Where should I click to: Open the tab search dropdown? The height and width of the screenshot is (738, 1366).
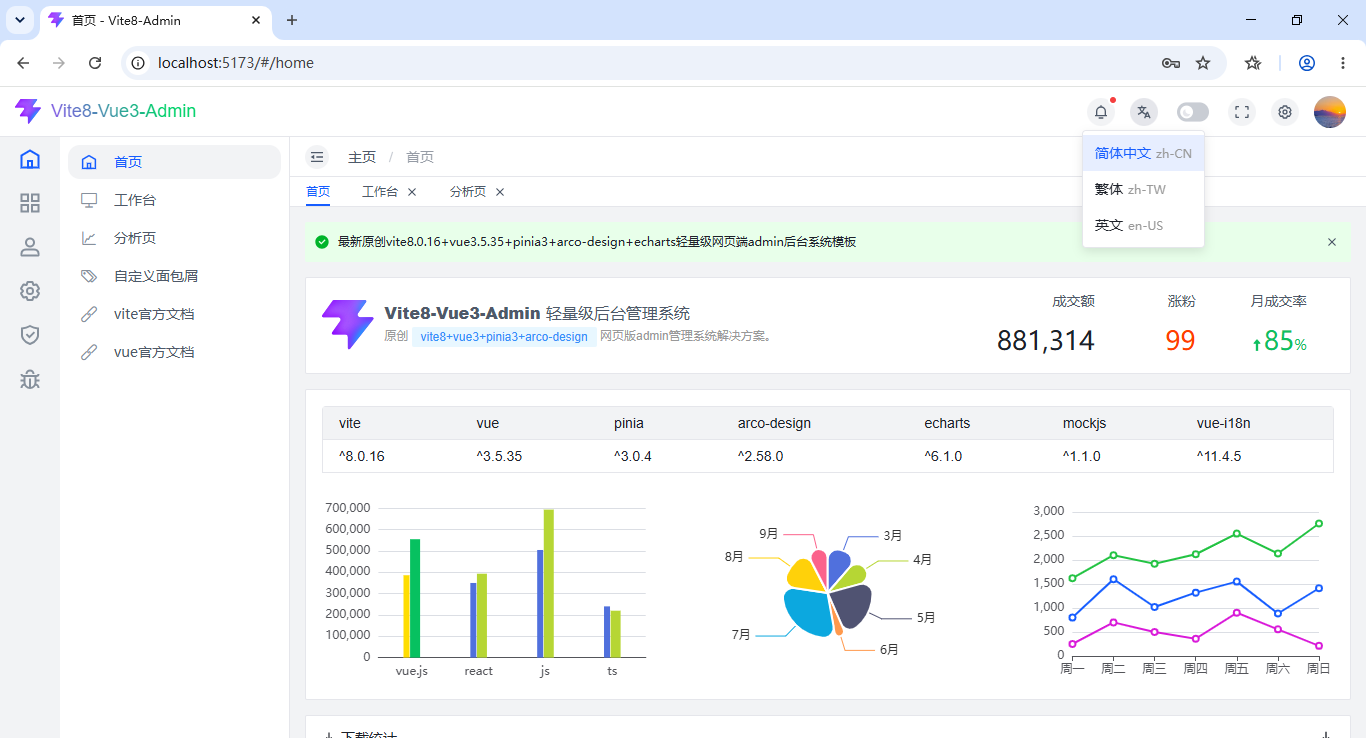tap(19, 20)
